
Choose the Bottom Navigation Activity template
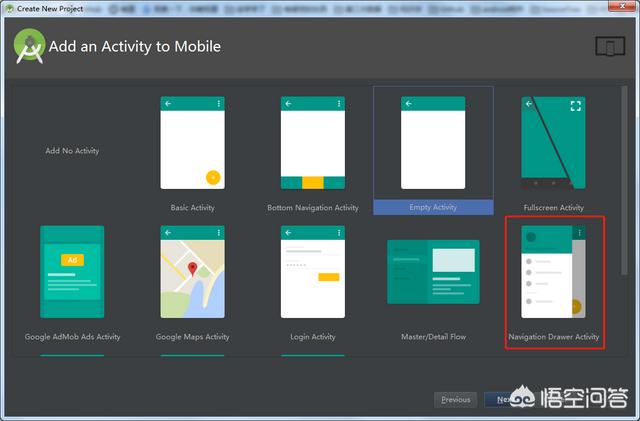(312, 143)
